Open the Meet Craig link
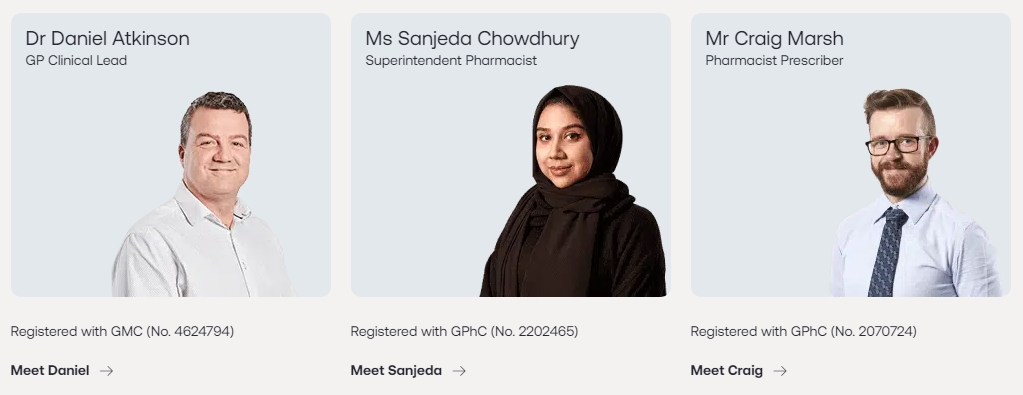The height and width of the screenshot is (395, 1023). [x=739, y=371]
